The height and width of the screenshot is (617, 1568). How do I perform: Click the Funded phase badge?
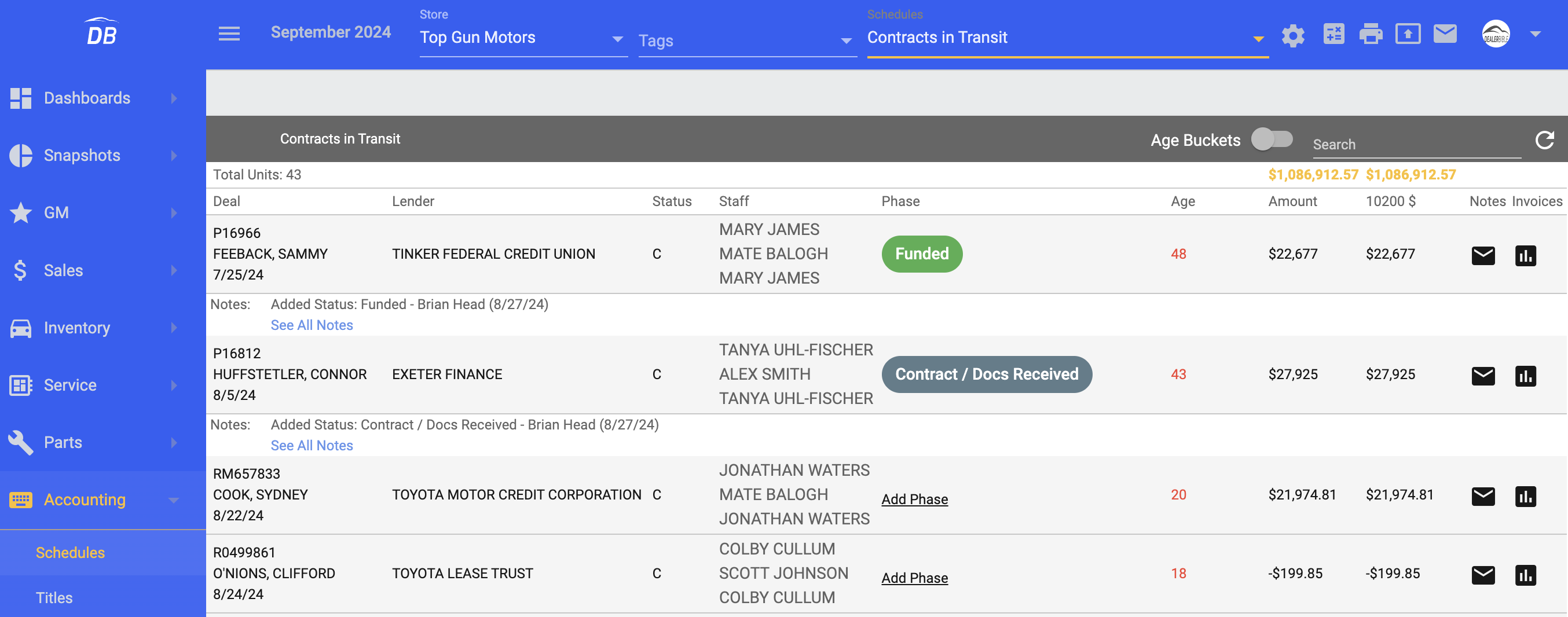[x=922, y=254]
